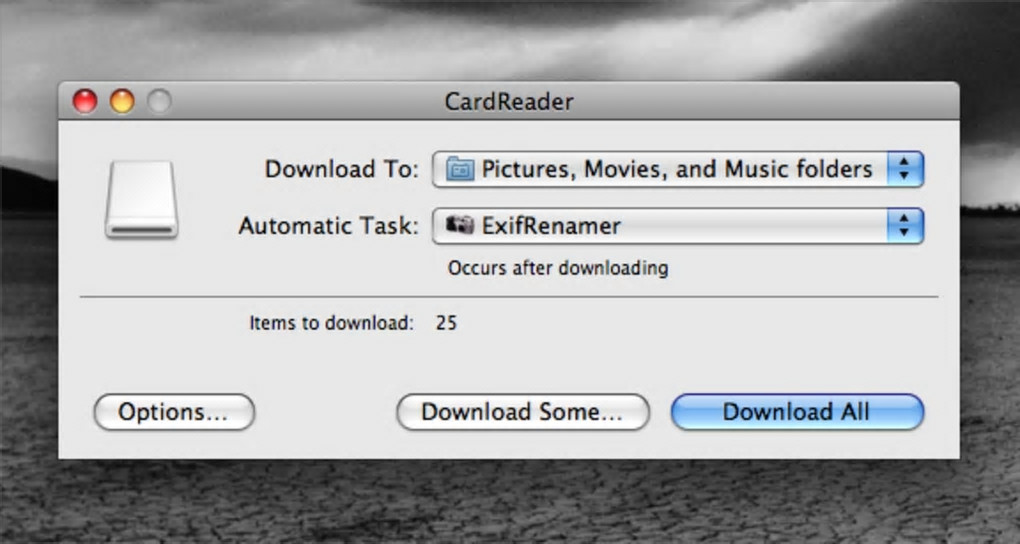Click the ExifRenamer camera icon
The width and height of the screenshot is (1020, 544).
click(460, 226)
